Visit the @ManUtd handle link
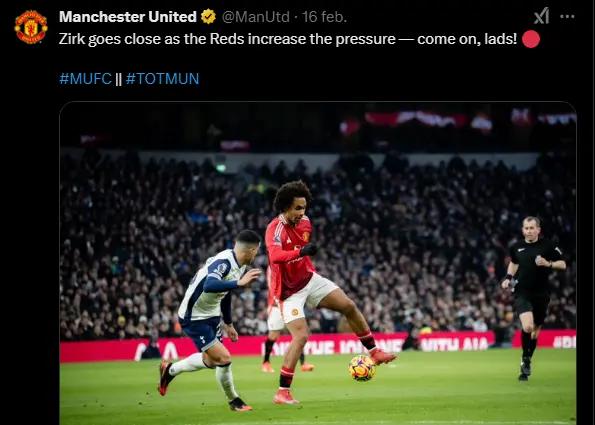The image size is (595, 425). (255, 17)
